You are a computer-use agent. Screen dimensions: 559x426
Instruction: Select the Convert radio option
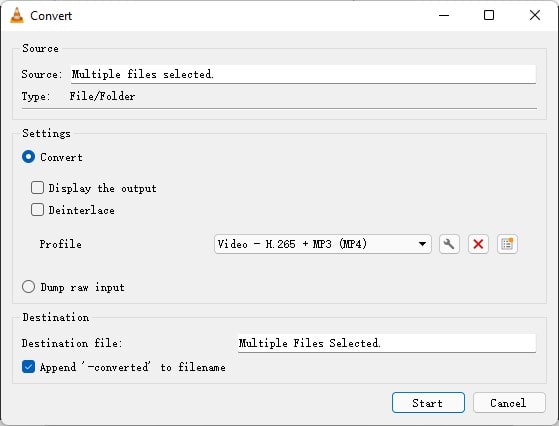point(29,157)
